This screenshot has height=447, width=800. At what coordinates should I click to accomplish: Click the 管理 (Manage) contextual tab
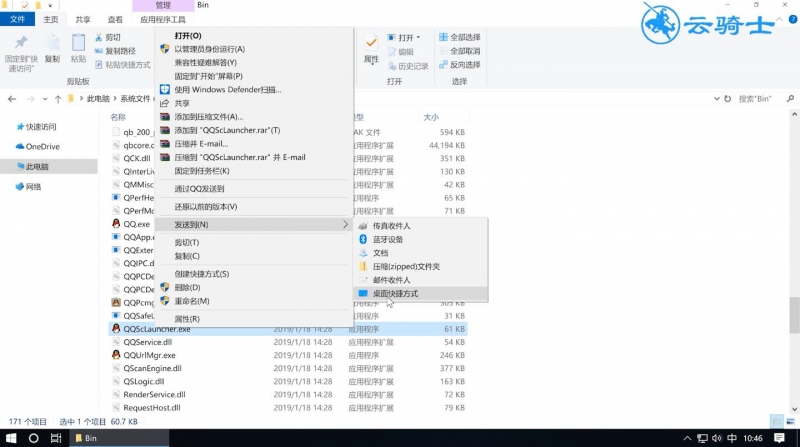(x=163, y=5)
